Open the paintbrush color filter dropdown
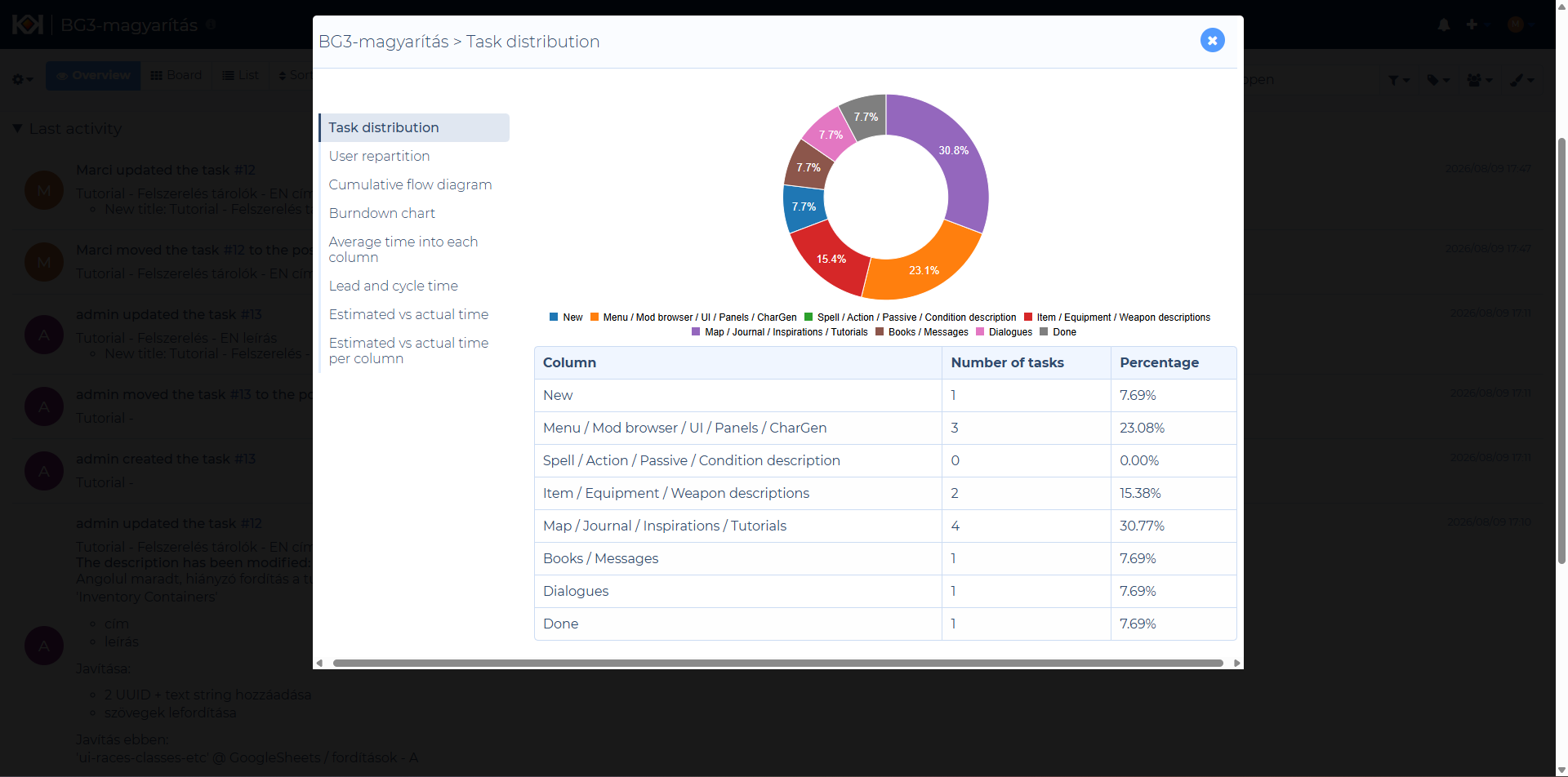This screenshot has height=777, width=1568. [1521, 80]
